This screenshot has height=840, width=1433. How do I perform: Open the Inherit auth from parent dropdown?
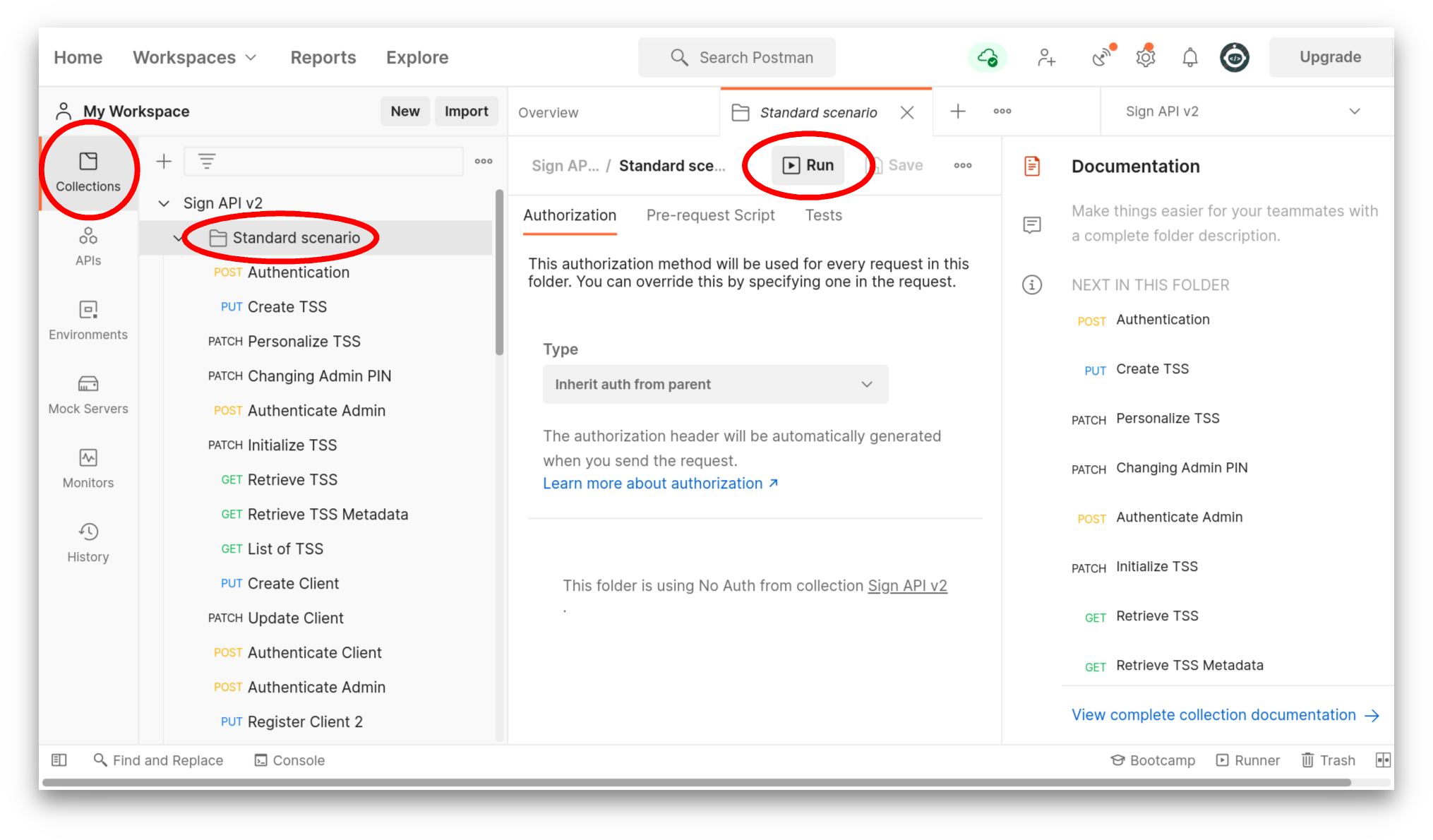(x=715, y=384)
